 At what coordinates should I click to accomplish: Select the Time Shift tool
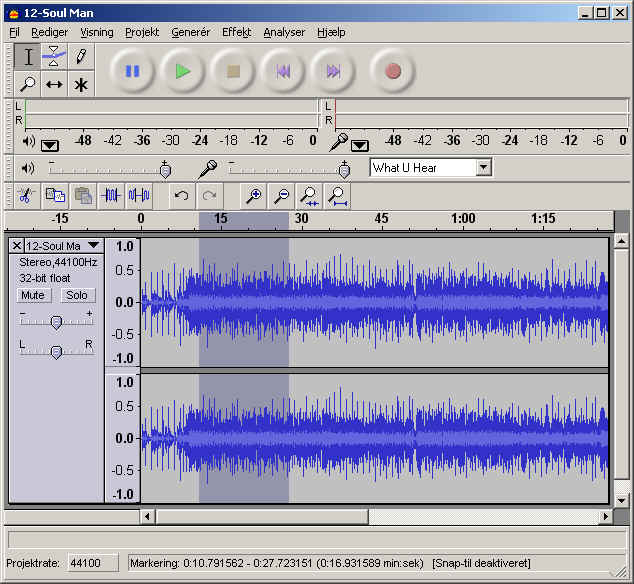point(55,84)
